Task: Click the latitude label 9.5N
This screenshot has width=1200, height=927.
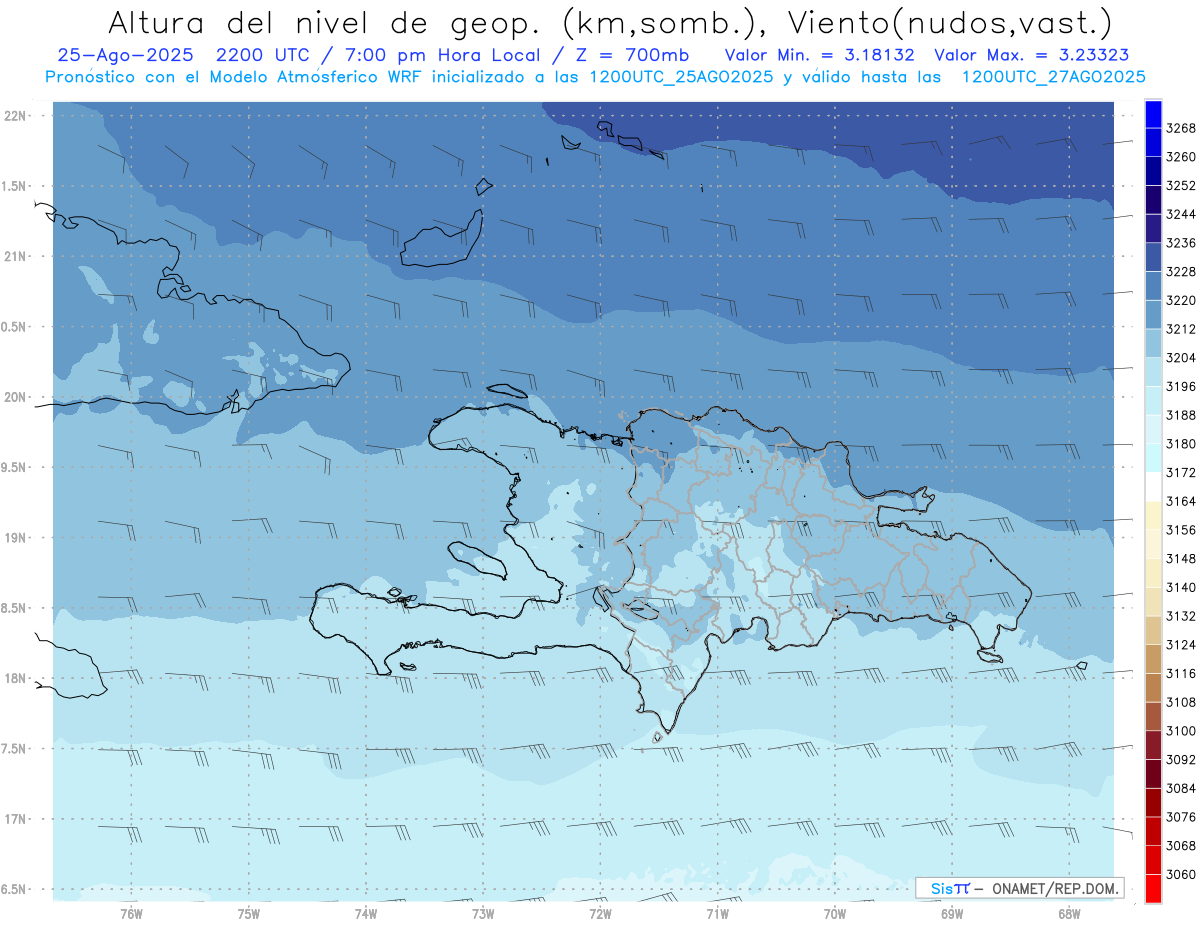Action: click(14, 467)
